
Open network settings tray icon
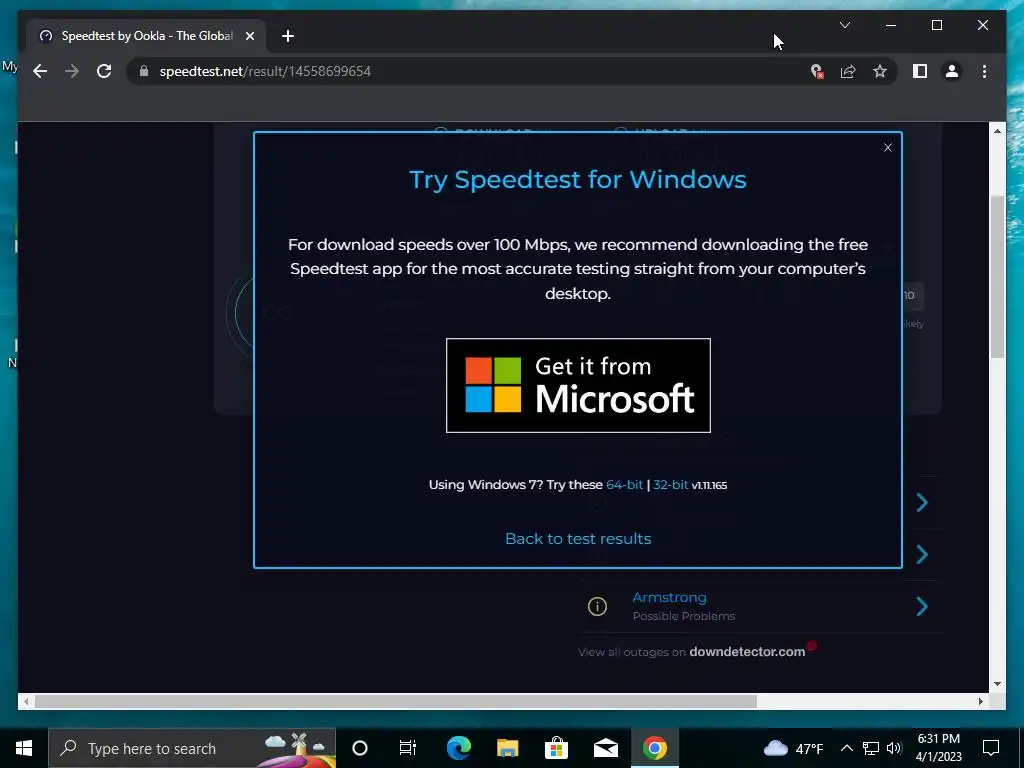coord(871,748)
